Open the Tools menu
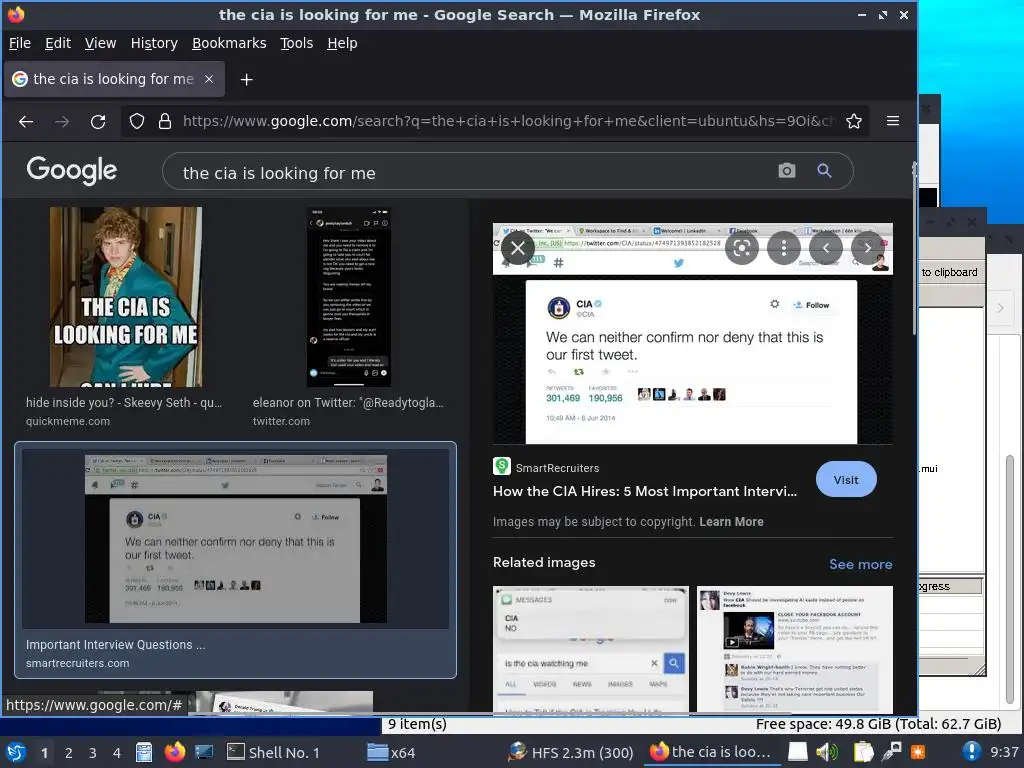 click(296, 43)
